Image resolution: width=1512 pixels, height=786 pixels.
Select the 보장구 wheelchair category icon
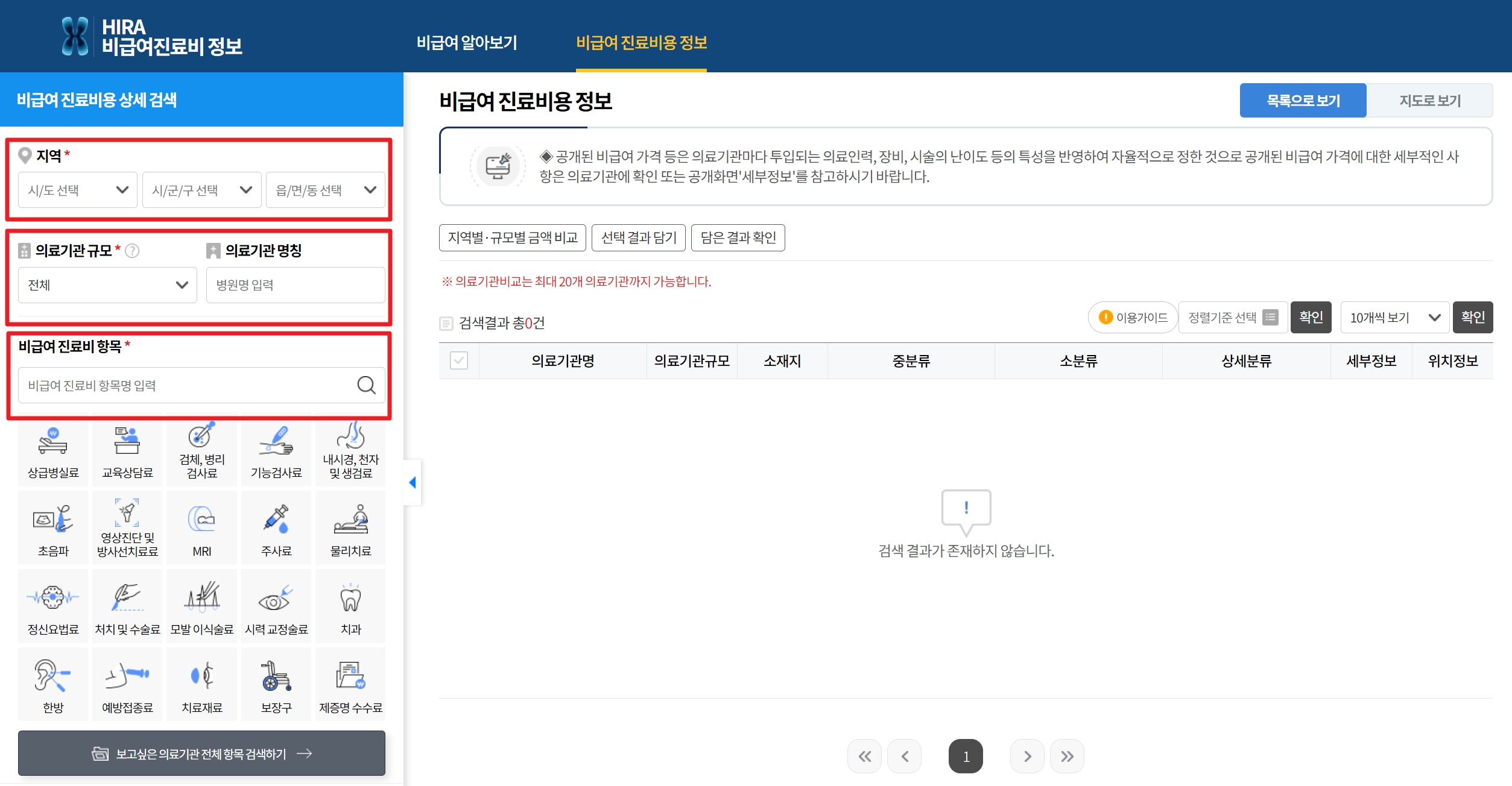pyautogui.click(x=276, y=684)
